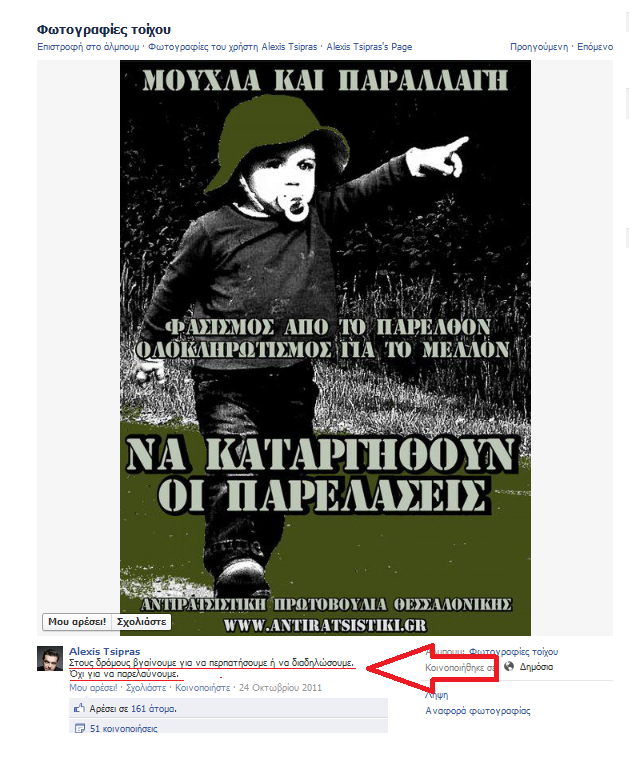Open the Alexis Tsipras's Page link
The image size is (640, 766).
tap(369, 47)
